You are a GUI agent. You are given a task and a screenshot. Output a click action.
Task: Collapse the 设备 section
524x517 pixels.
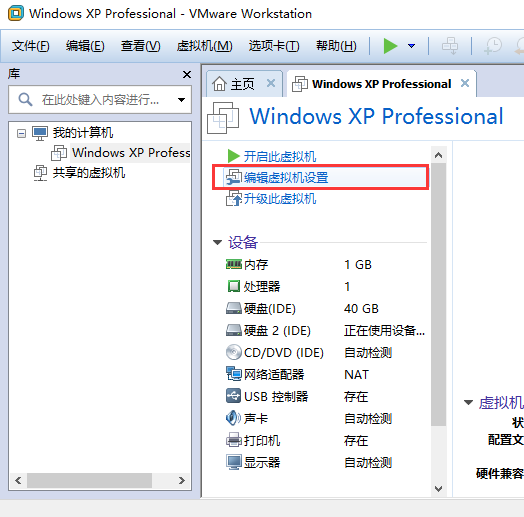[218, 242]
